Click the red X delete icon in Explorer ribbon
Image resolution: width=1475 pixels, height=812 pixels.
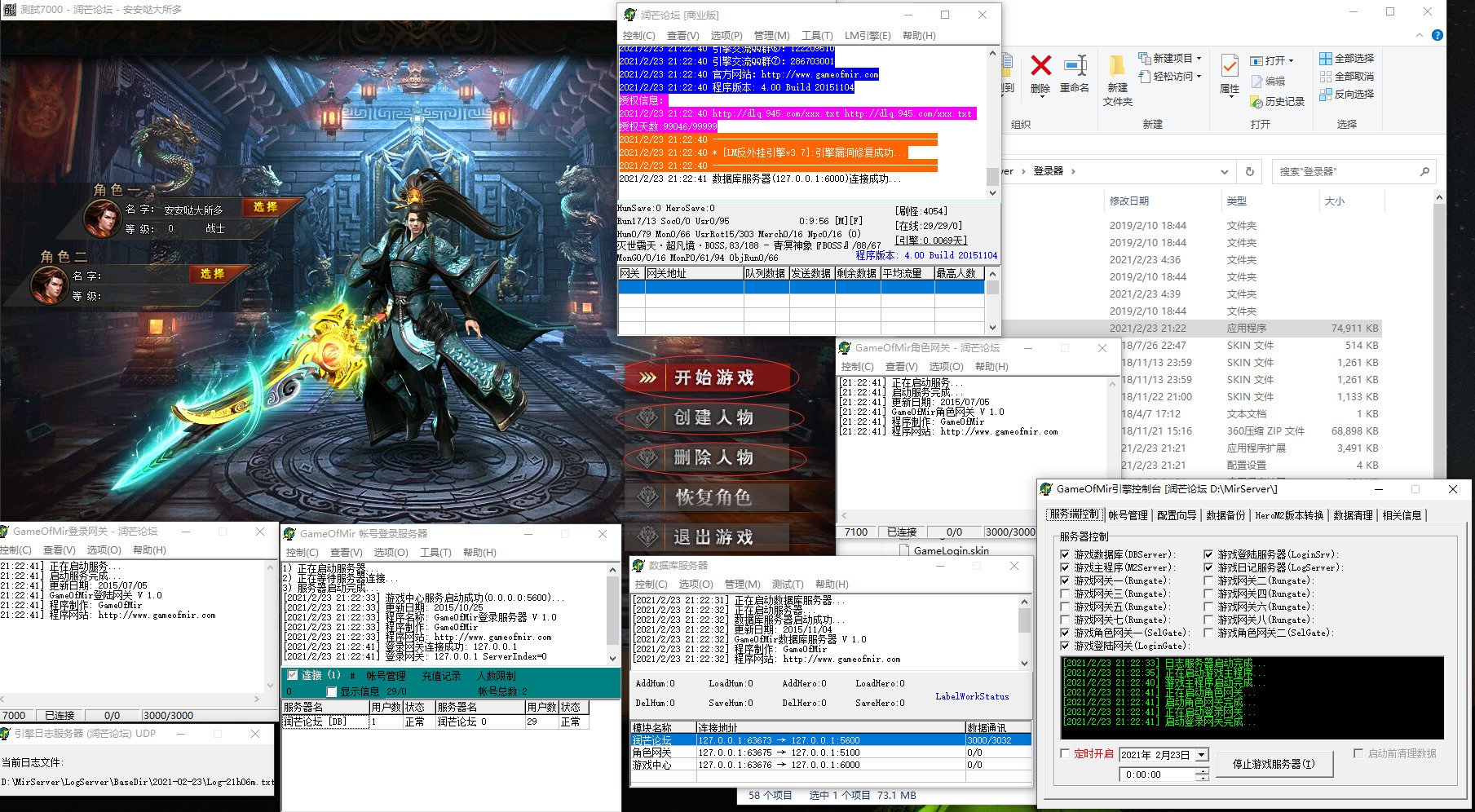tap(1040, 65)
